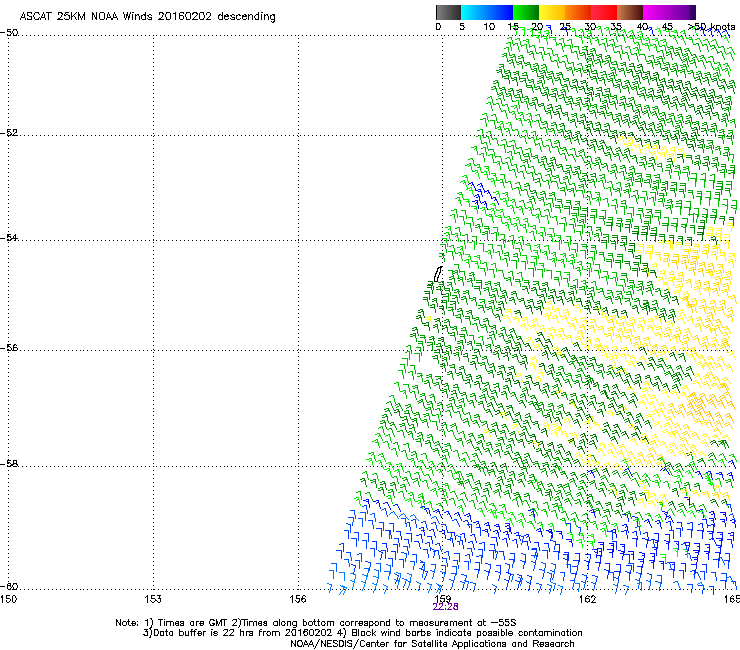740x650 pixels.
Task: Click the '>50 knots' legend label
Action: pyautogui.click(x=711, y=27)
